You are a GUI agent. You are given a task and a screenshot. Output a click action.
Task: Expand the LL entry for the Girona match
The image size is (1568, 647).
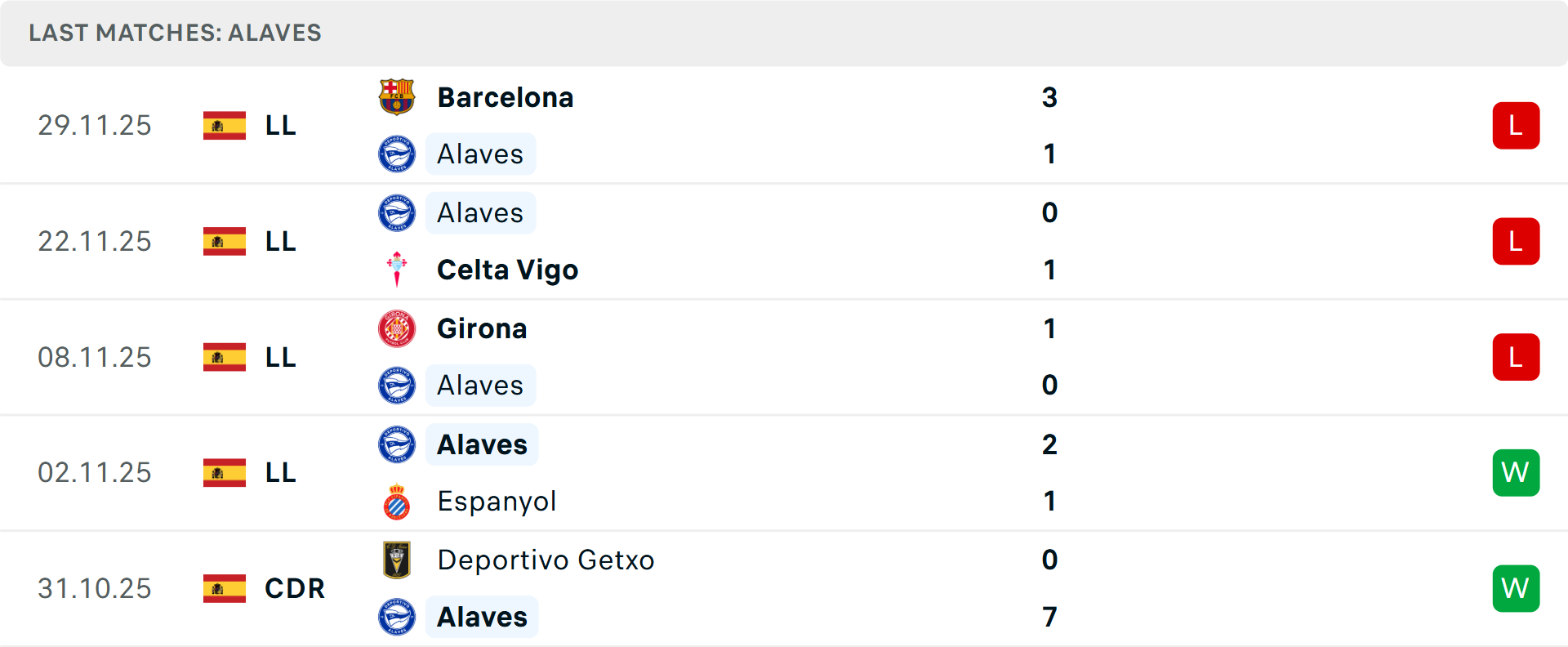(x=279, y=357)
